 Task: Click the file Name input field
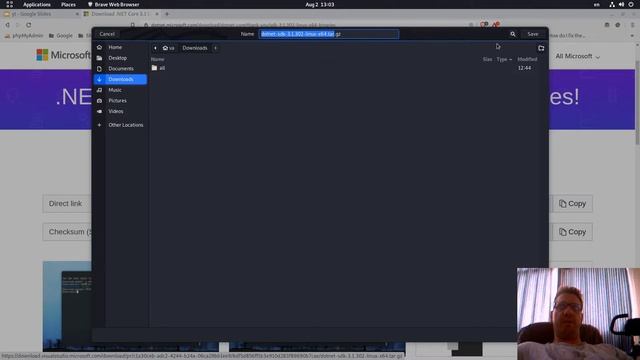click(x=329, y=34)
